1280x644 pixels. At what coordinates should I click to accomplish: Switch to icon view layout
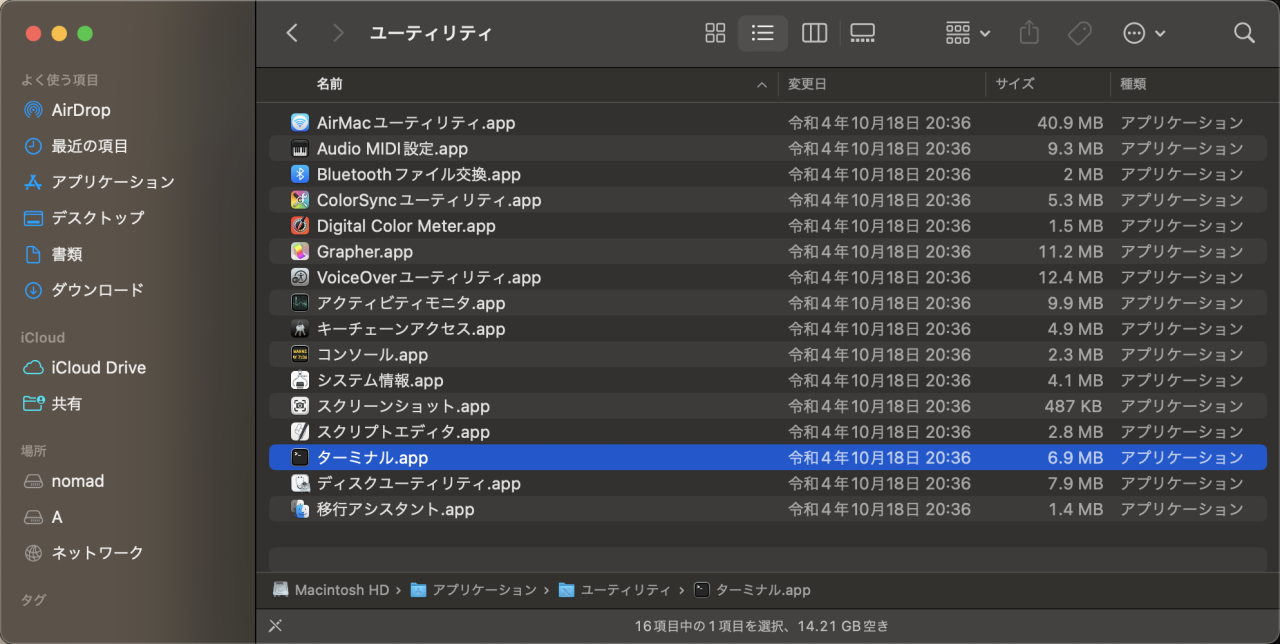714,33
